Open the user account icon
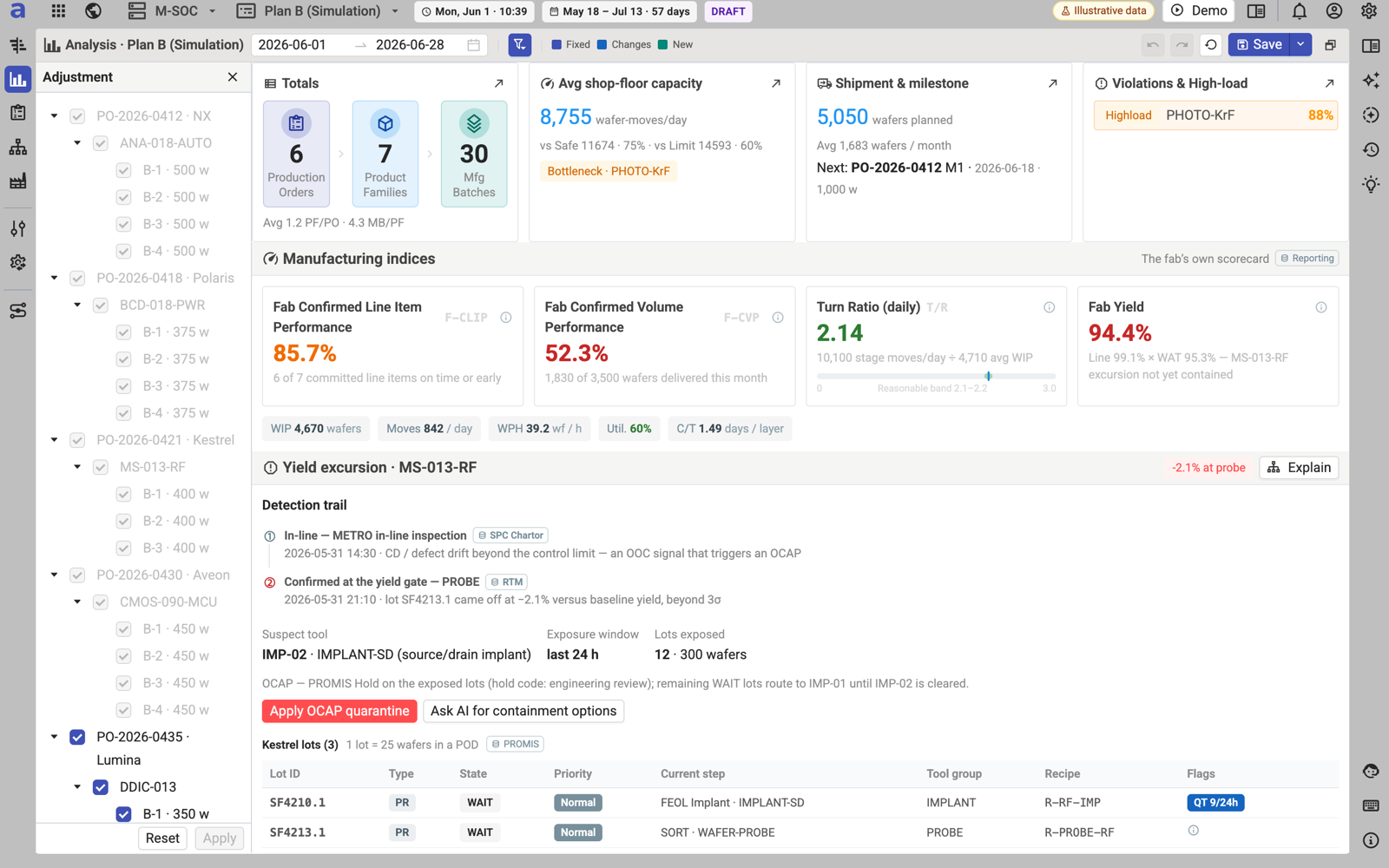 click(1334, 11)
